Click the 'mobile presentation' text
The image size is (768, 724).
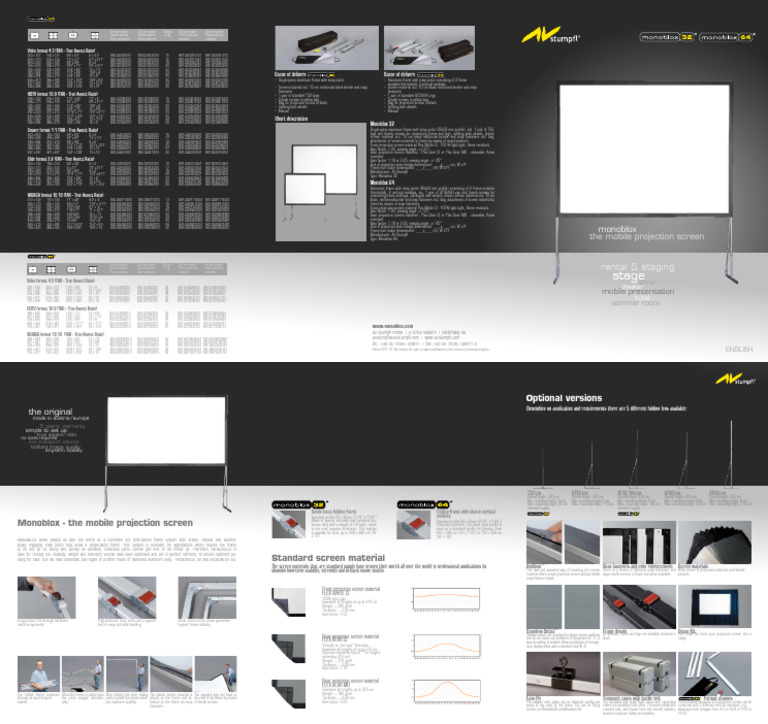click(x=638, y=291)
